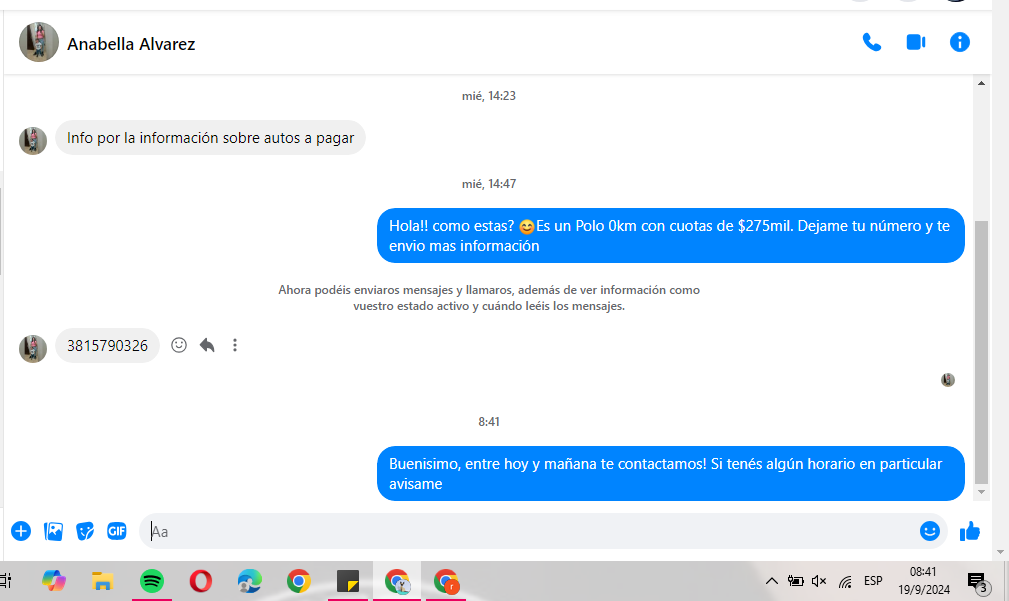This screenshot has width=1009, height=601.
Task: Open the GIF picker
Action: [116, 531]
